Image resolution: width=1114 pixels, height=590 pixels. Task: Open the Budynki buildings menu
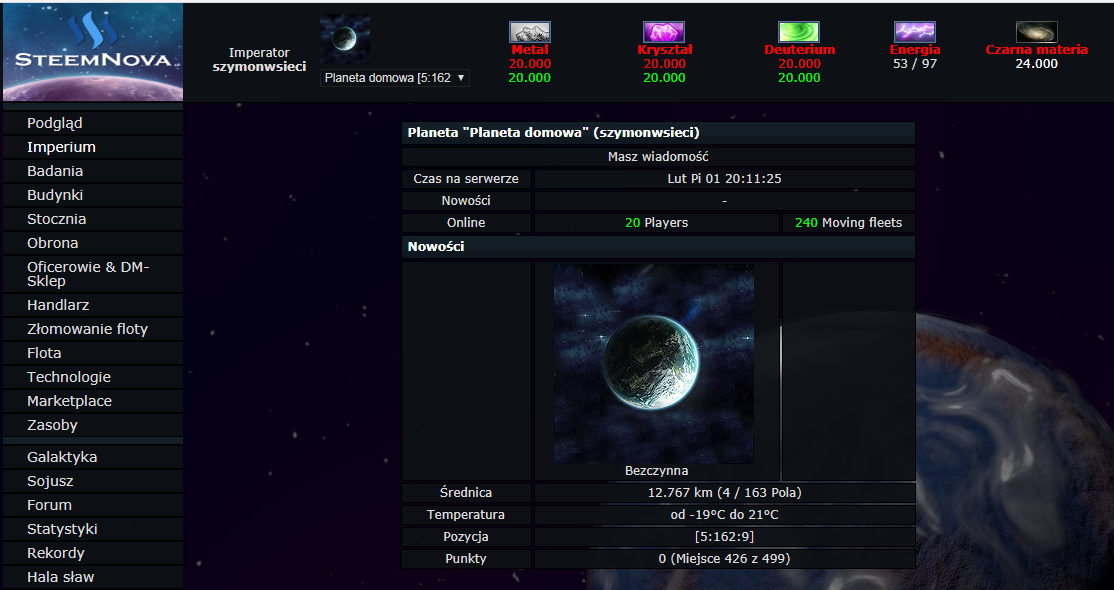point(55,195)
